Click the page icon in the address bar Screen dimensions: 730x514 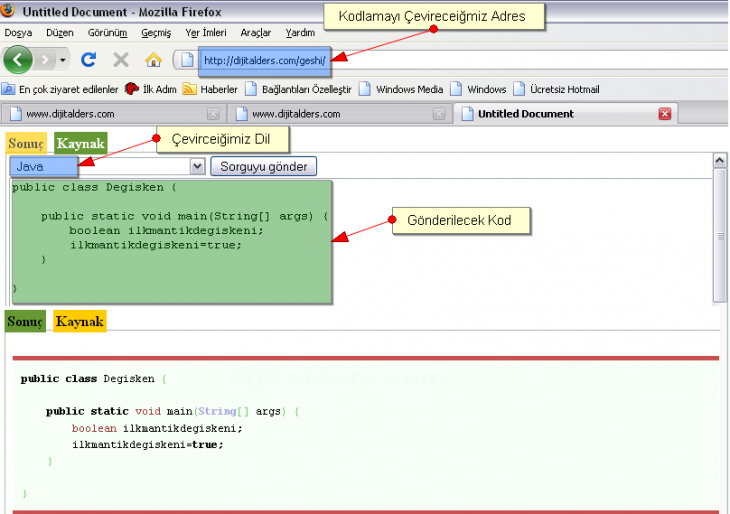click(187, 60)
